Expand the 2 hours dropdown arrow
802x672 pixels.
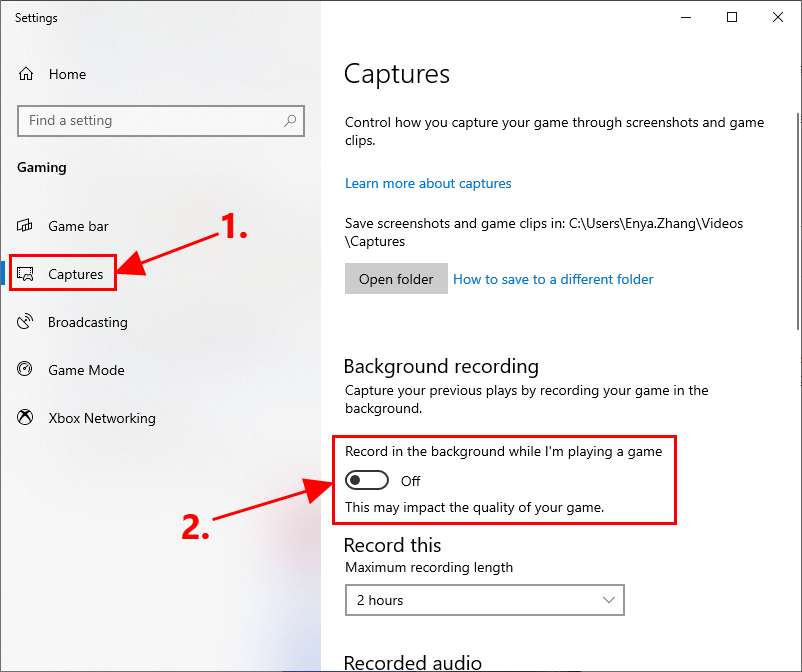click(608, 600)
